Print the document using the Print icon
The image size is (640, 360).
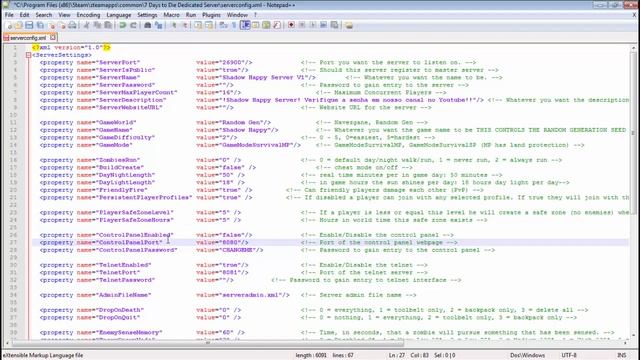click(x=73, y=25)
